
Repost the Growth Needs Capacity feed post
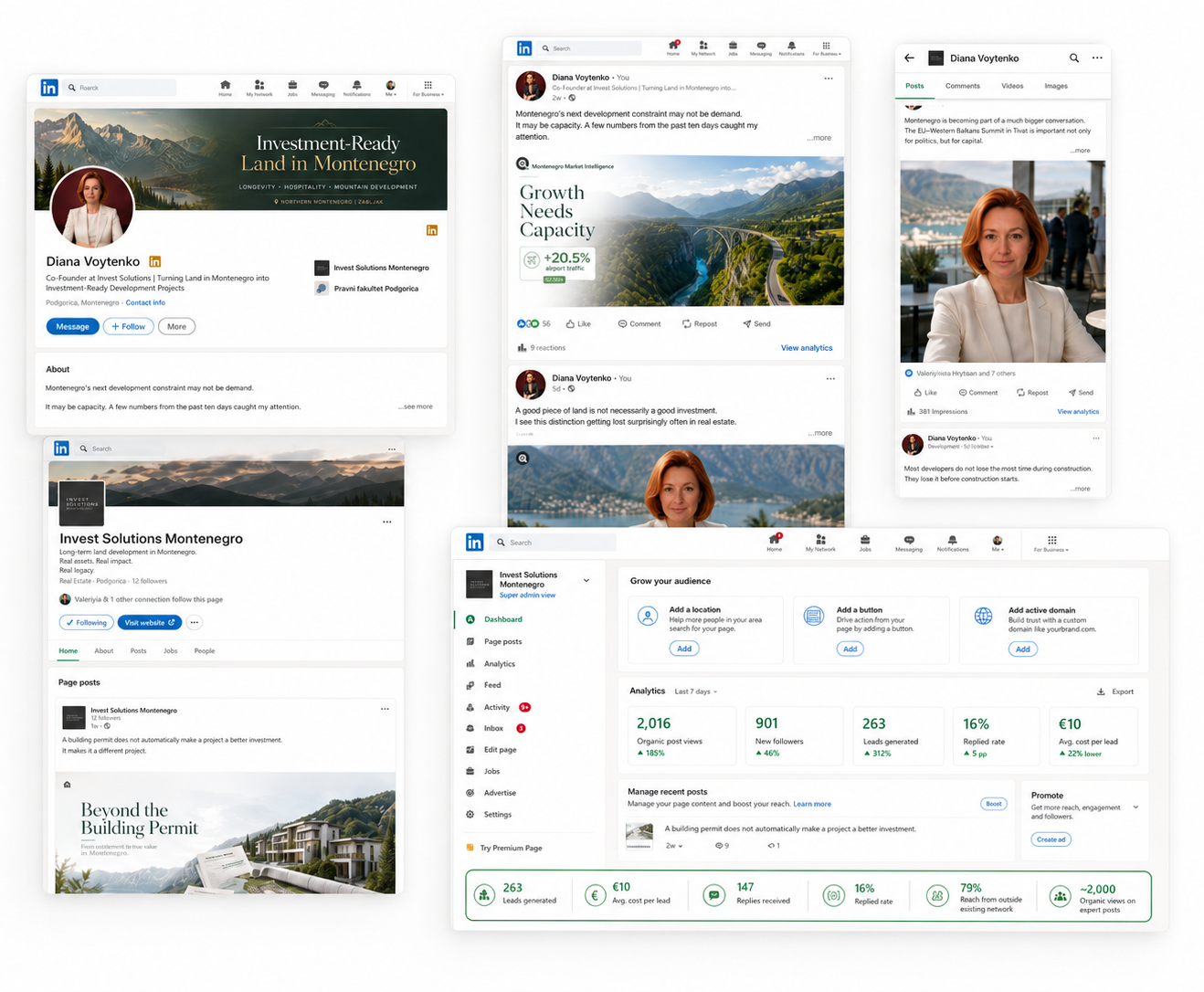click(x=700, y=324)
